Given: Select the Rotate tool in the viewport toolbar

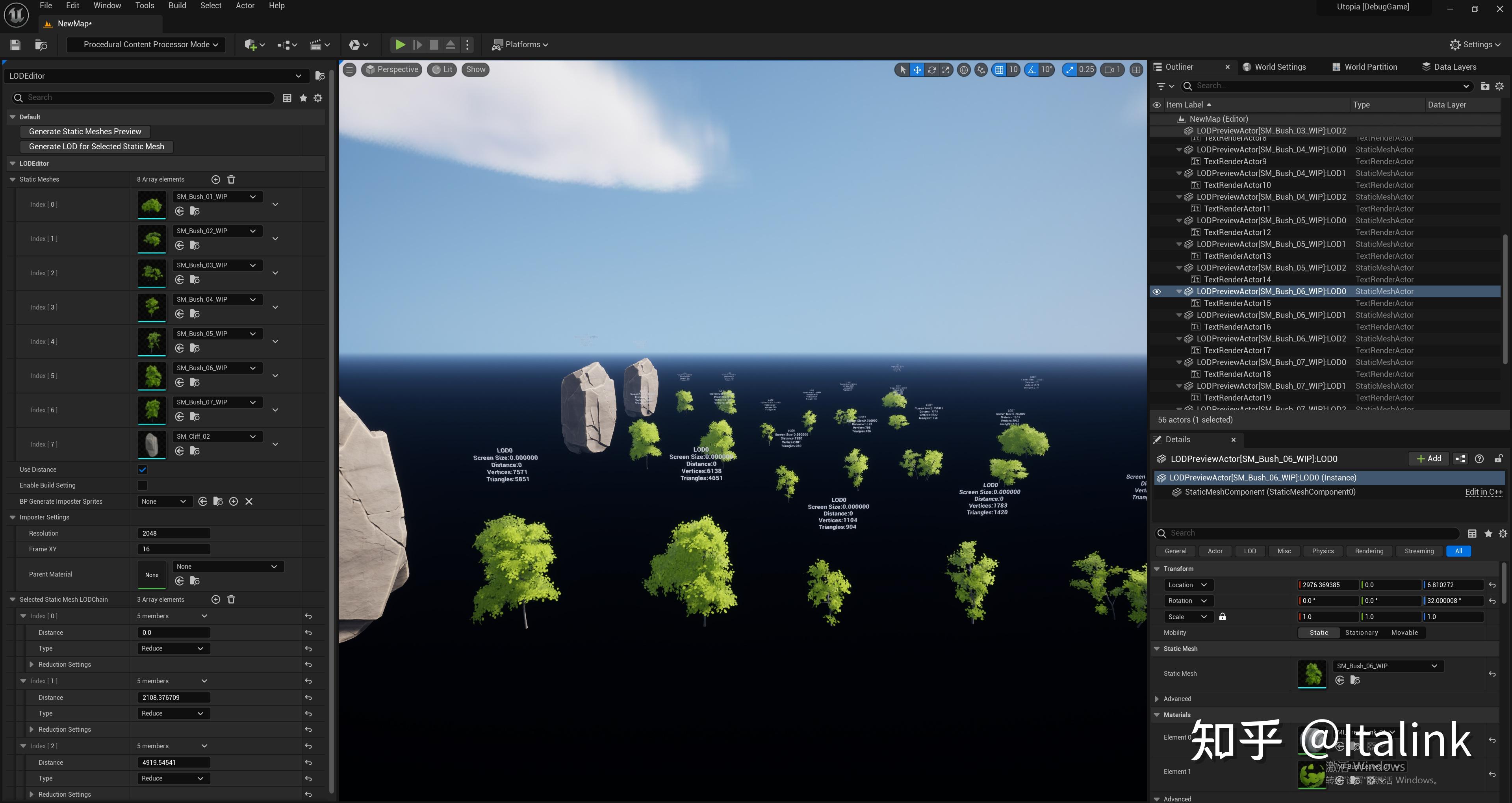Looking at the screenshot, I should pyautogui.click(x=931, y=69).
